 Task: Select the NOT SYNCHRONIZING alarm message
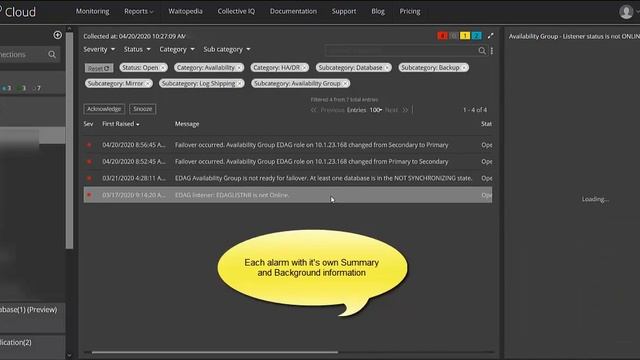[323, 178]
